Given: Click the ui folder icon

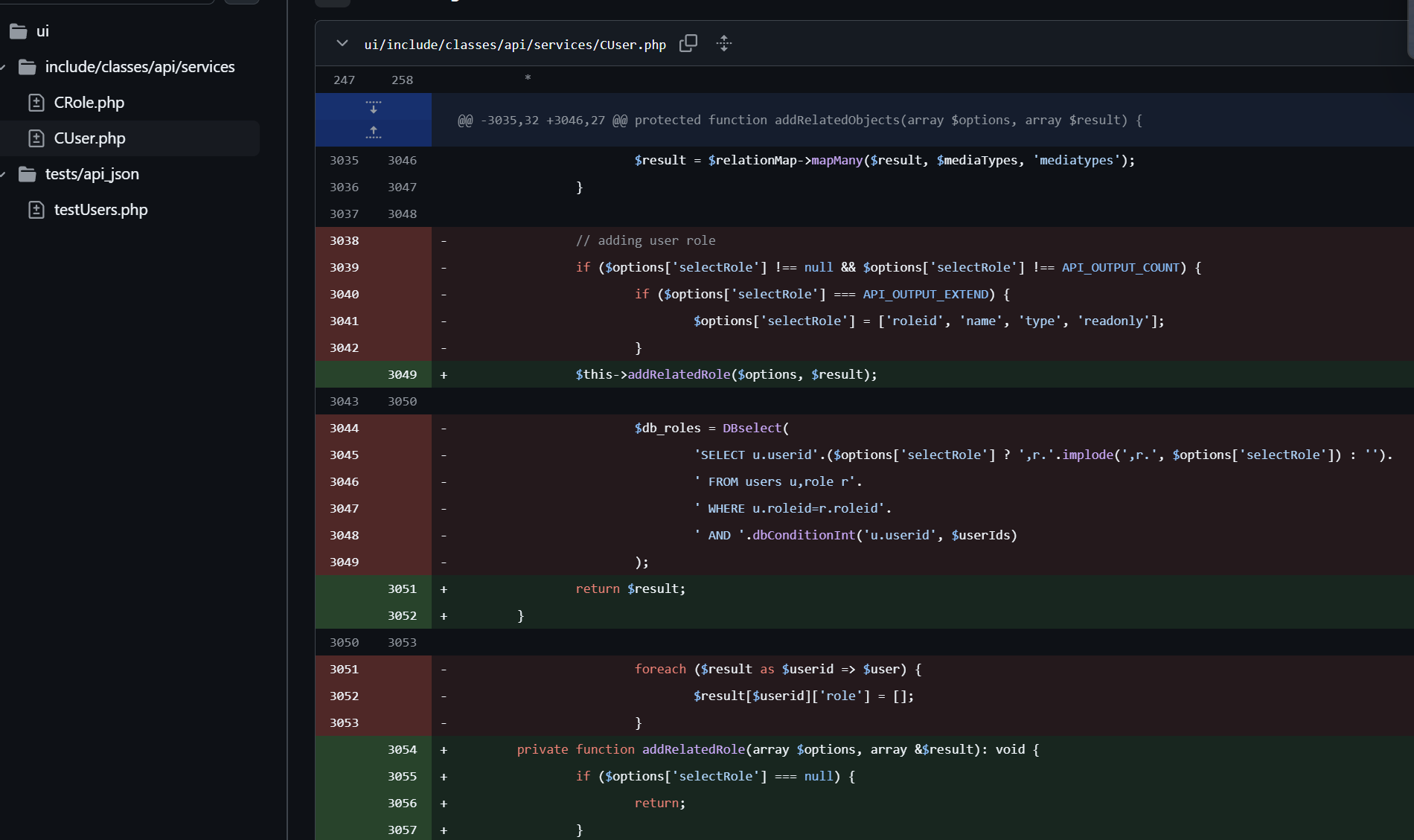Looking at the screenshot, I should (x=19, y=31).
